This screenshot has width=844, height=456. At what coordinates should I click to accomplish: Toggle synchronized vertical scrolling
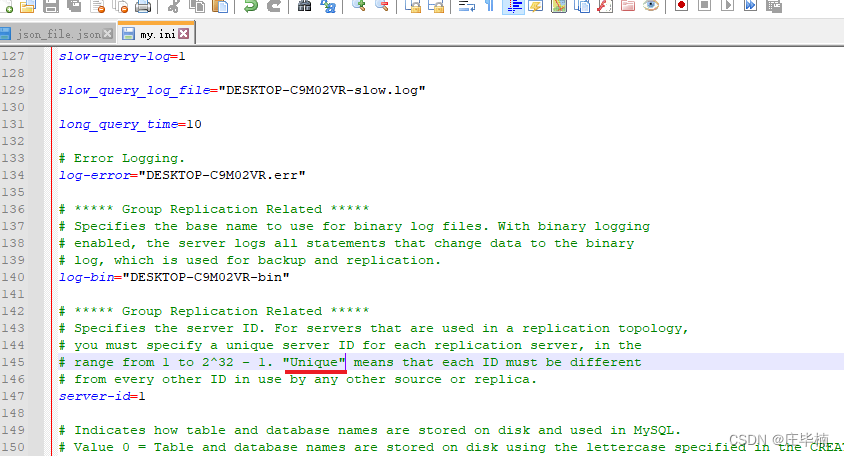click(413, 5)
